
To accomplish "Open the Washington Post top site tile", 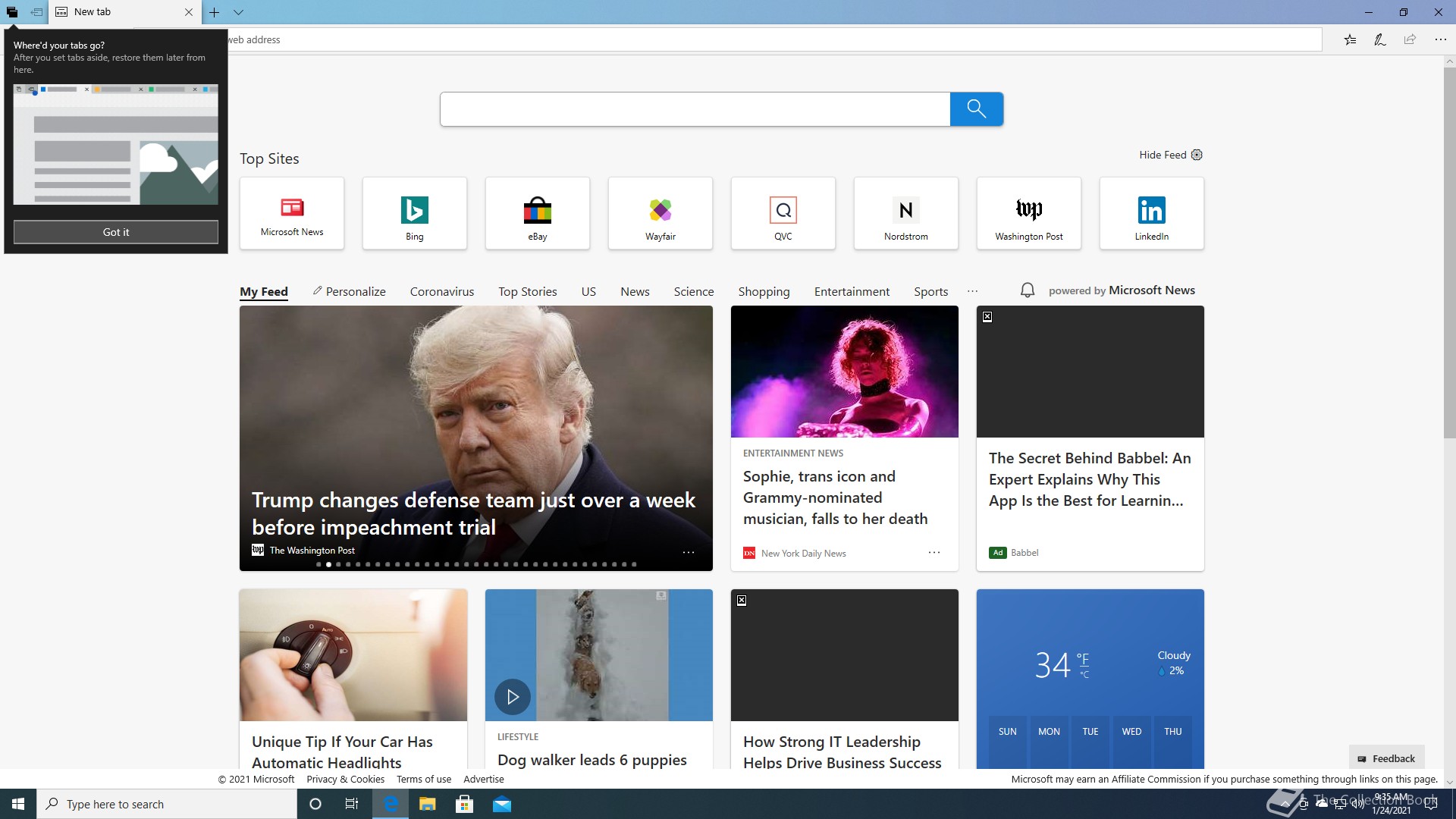I will click(1029, 213).
